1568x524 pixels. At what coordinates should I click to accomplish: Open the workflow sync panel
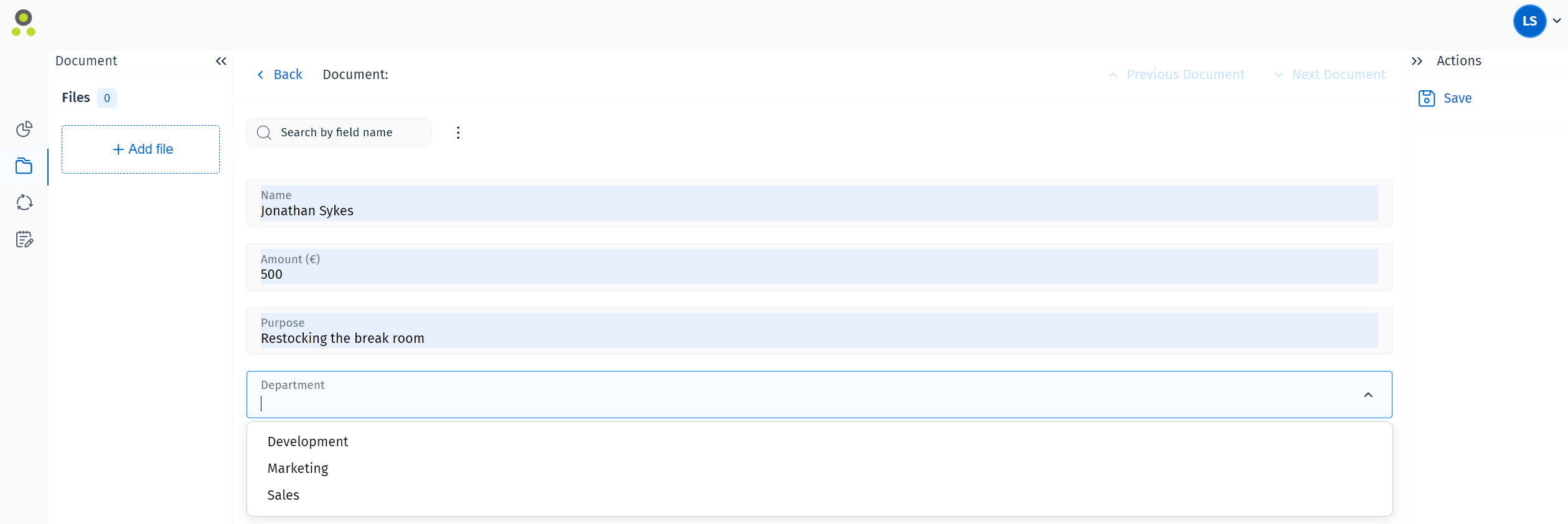[x=24, y=202]
